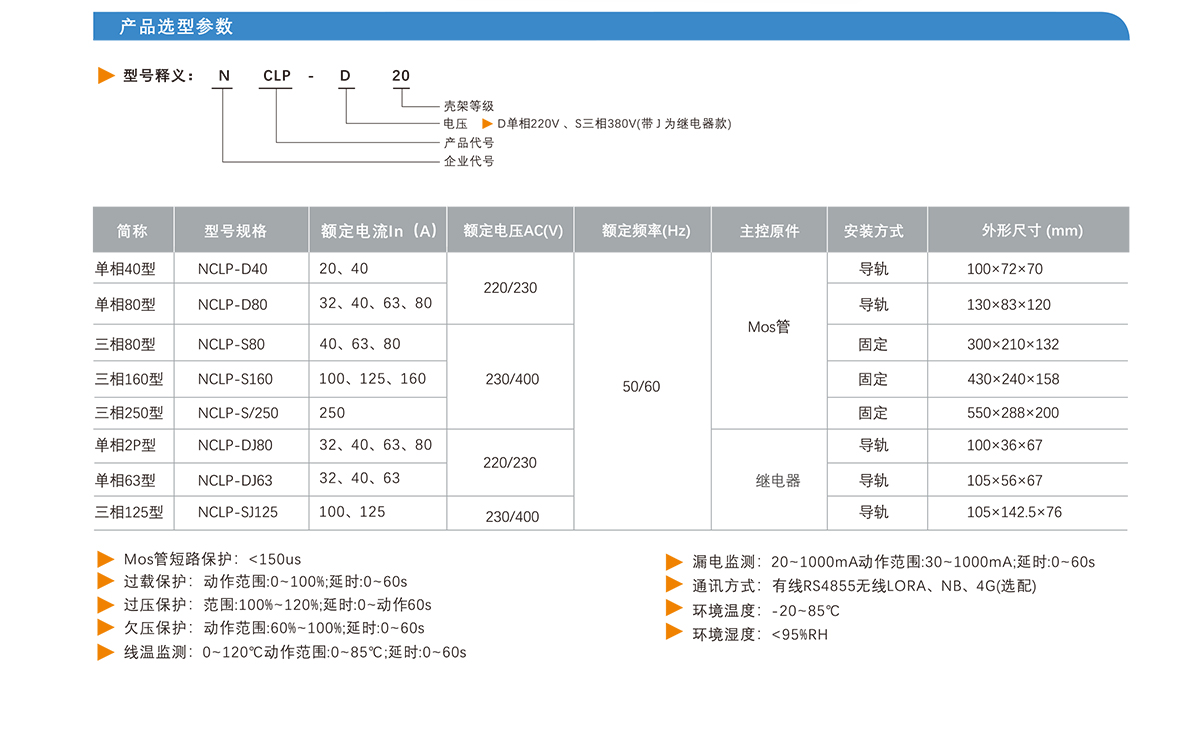Select the 继电器 control component cell
This screenshot has height=732, width=1200.
pos(777,481)
